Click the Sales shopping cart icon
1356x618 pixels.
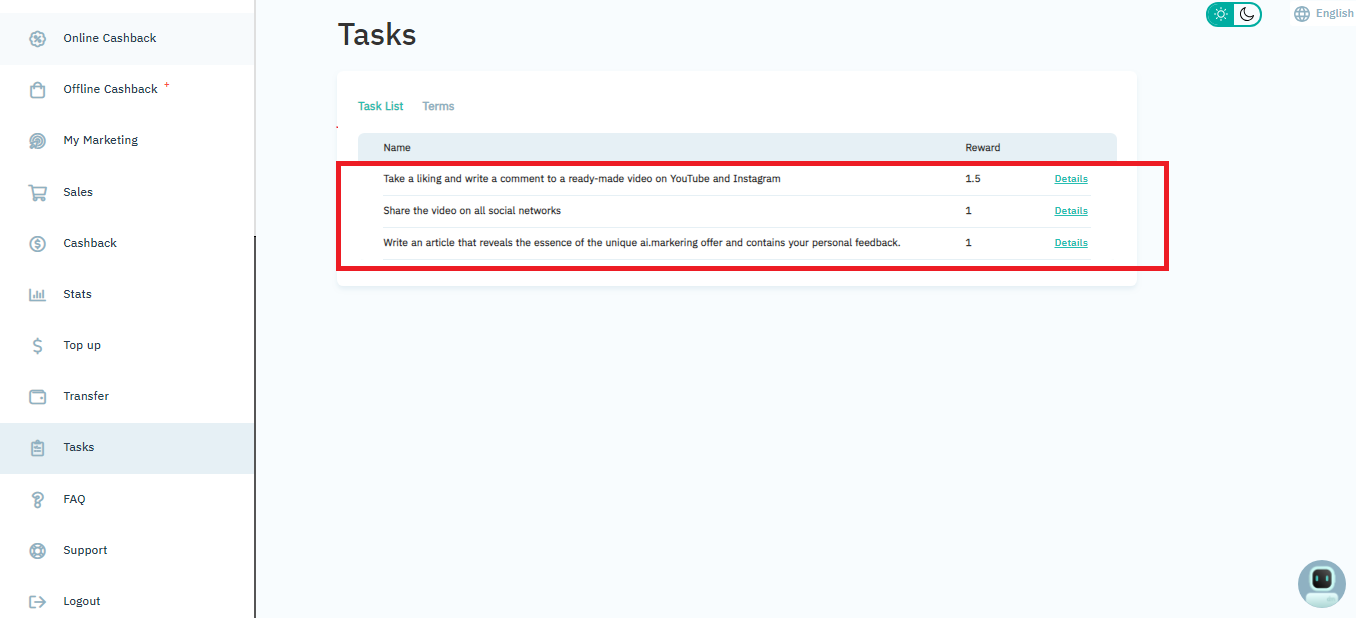[37, 193]
